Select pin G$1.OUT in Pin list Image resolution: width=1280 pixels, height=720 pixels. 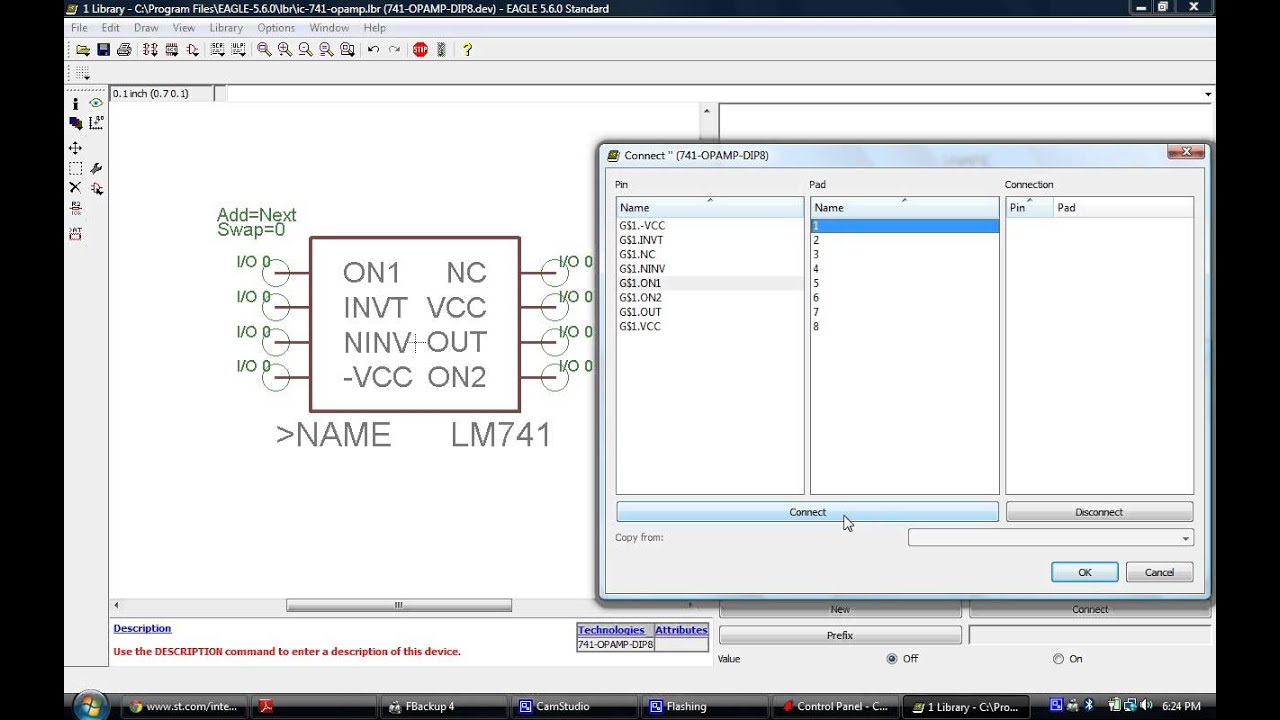click(x=710, y=312)
